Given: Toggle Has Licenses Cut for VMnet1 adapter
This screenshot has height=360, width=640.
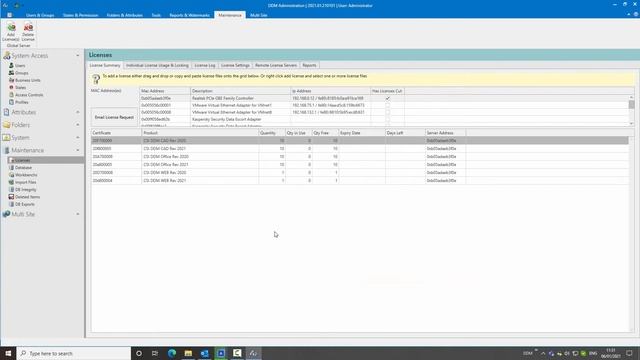Looking at the screenshot, I should (x=387, y=105).
